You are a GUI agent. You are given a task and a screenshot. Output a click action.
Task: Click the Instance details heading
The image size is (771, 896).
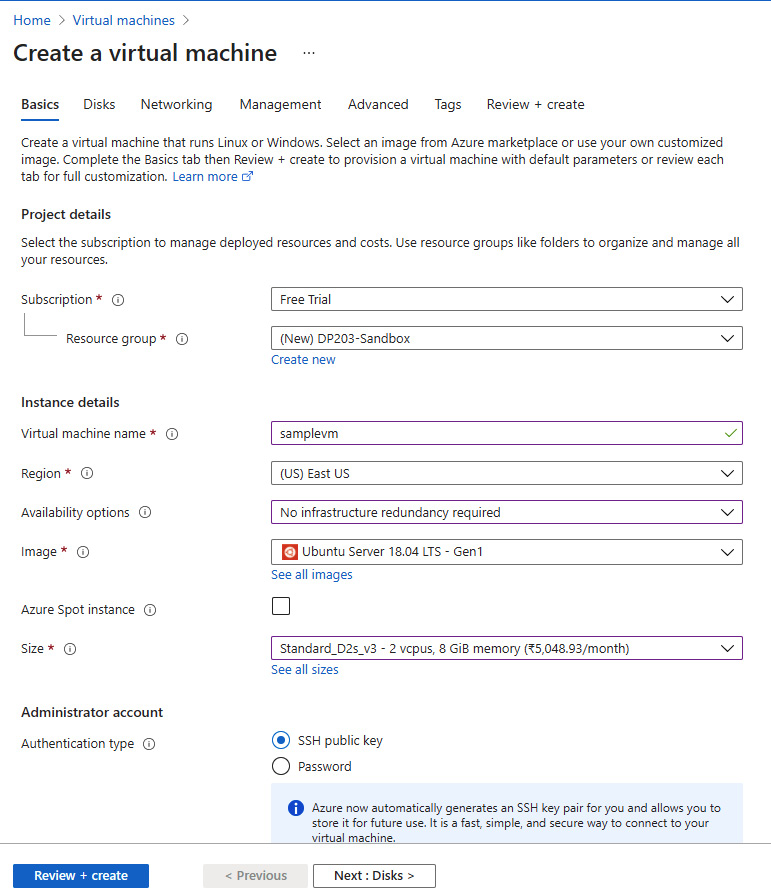70,402
